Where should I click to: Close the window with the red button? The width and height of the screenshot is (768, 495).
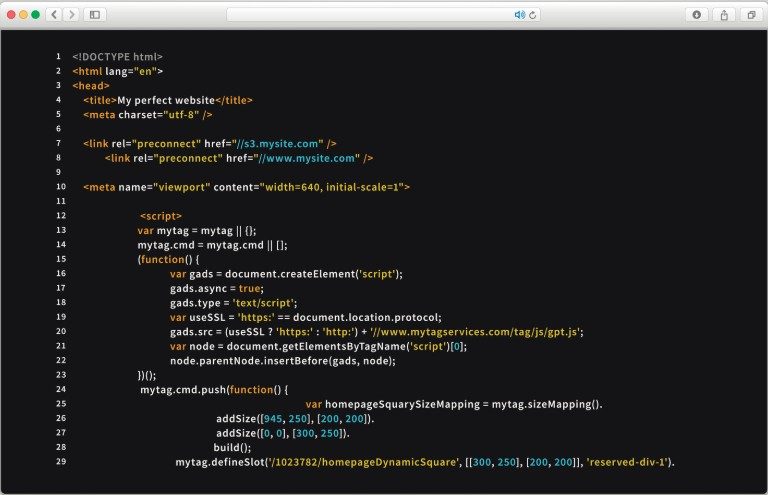(x=11, y=15)
